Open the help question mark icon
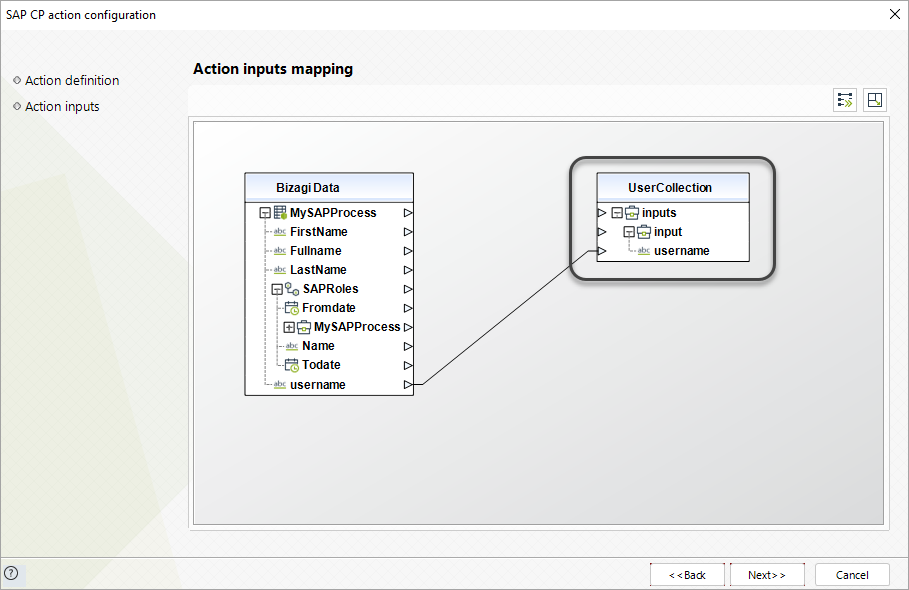Screen dimensions: 909x590 point(11,574)
